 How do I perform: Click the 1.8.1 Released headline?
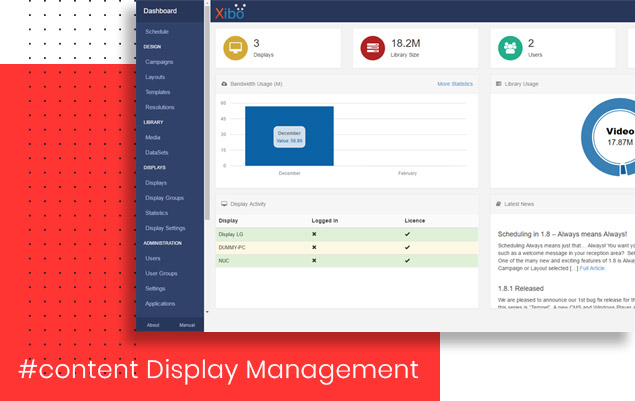coord(520,288)
